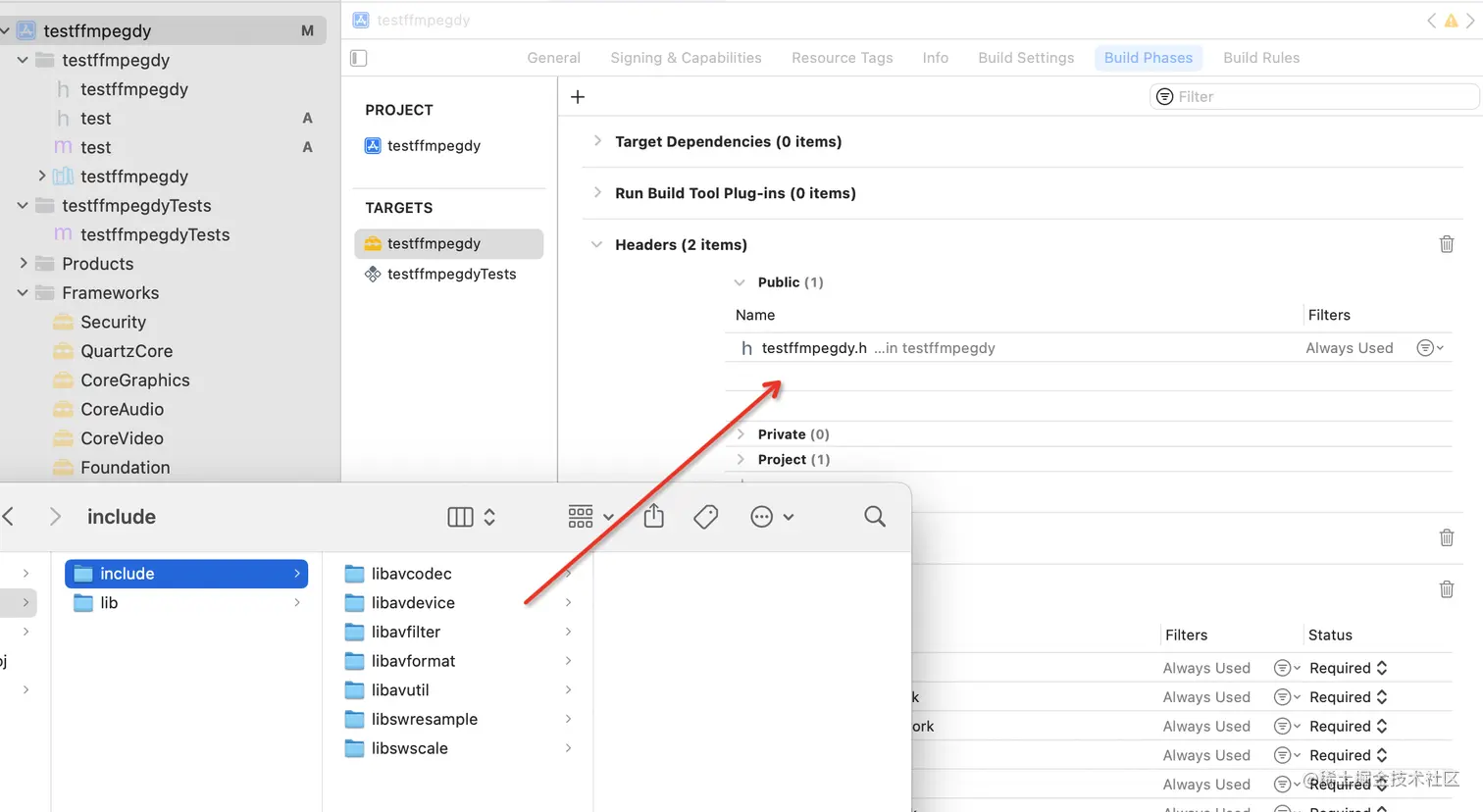Viewport: 1483px width, 812px height.
Task: Click the Name column header in Headers
Action: tap(755, 315)
